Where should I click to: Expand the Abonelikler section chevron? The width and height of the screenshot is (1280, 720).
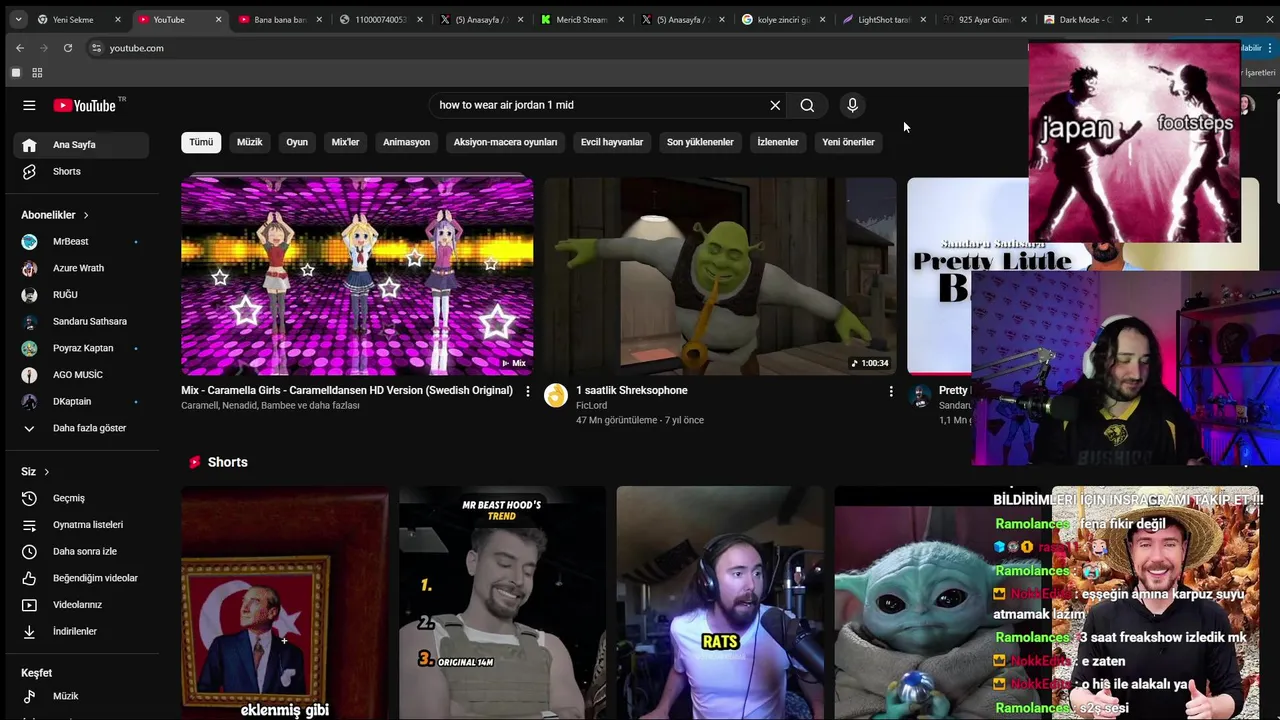(x=86, y=215)
